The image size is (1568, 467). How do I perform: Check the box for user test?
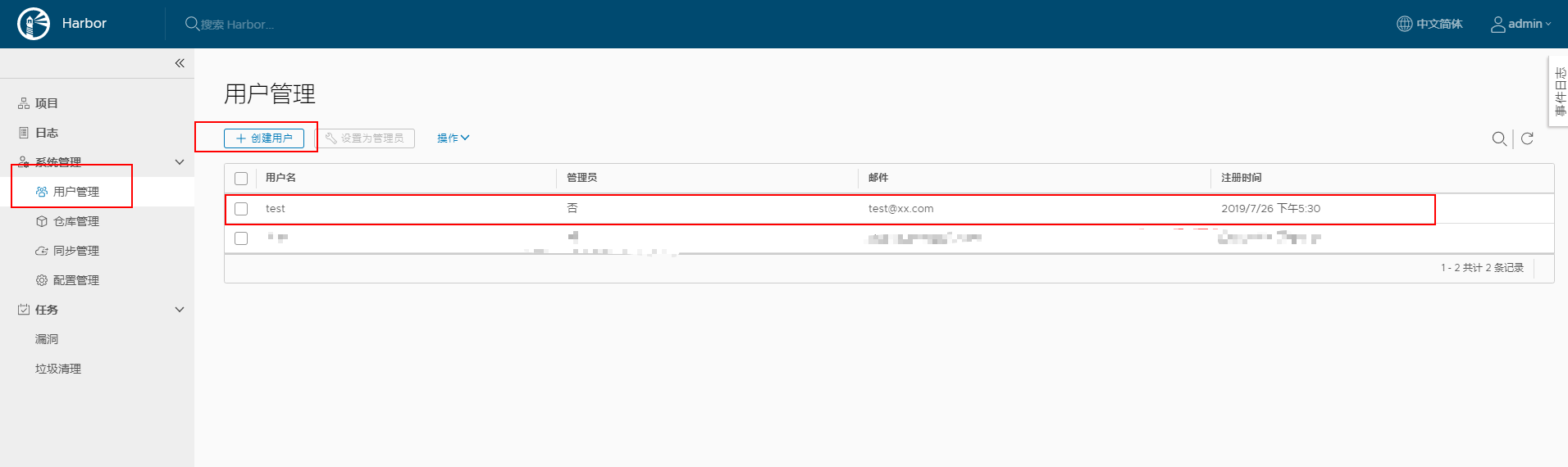click(x=241, y=209)
